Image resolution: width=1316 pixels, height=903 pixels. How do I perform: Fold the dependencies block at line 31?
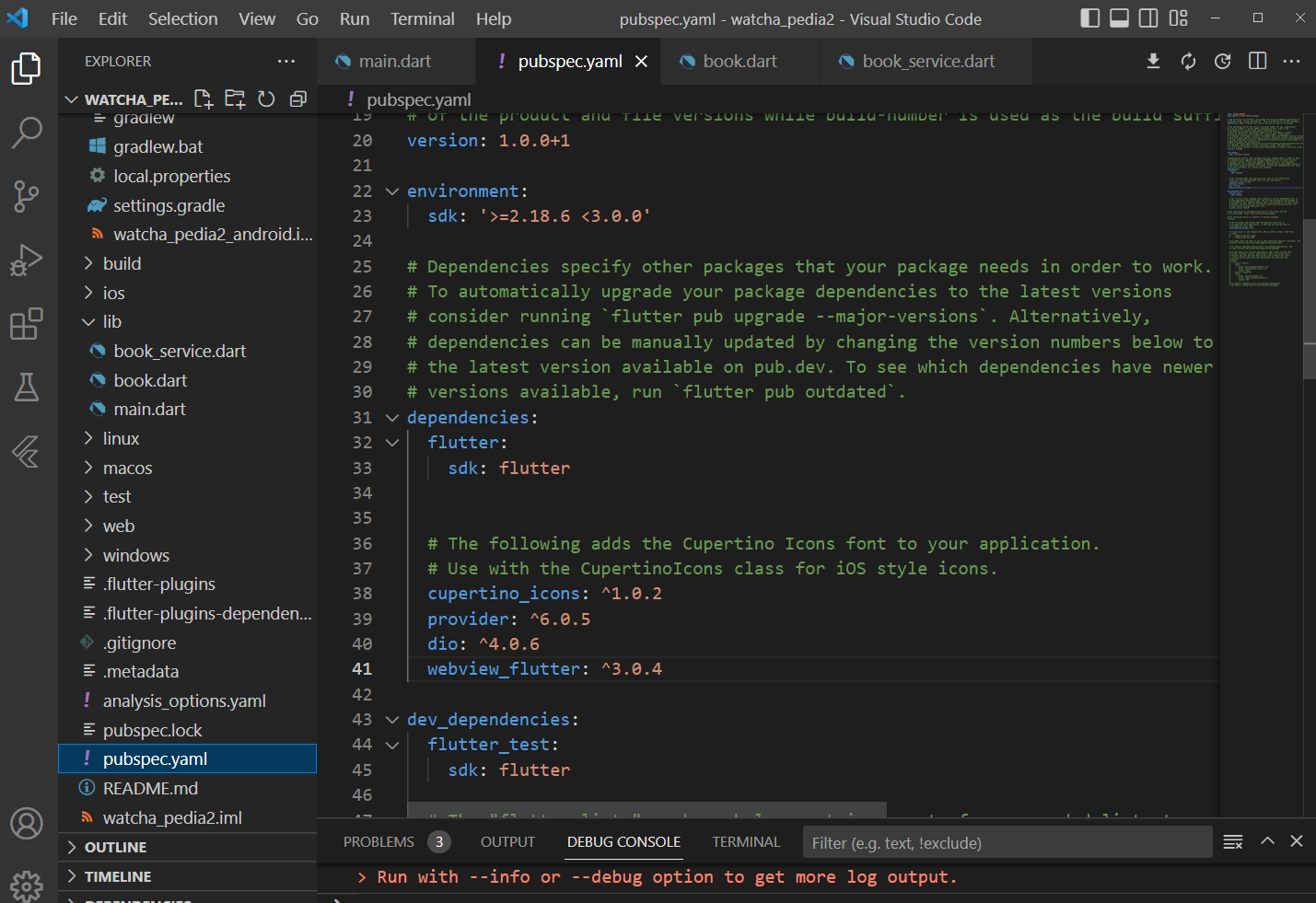tap(391, 418)
